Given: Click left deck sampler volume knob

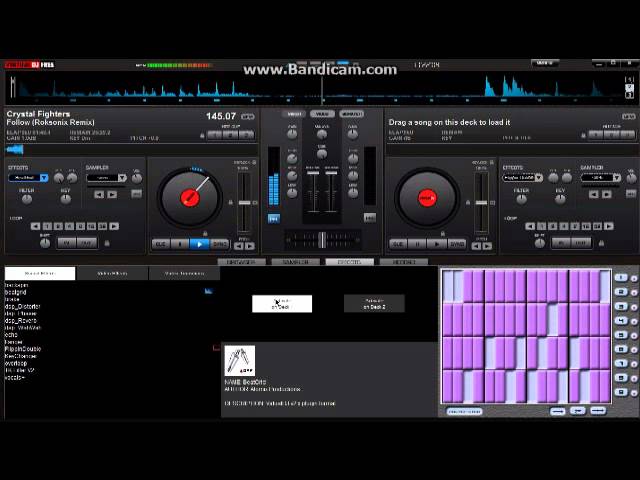Looking at the screenshot, I should coord(137,178).
